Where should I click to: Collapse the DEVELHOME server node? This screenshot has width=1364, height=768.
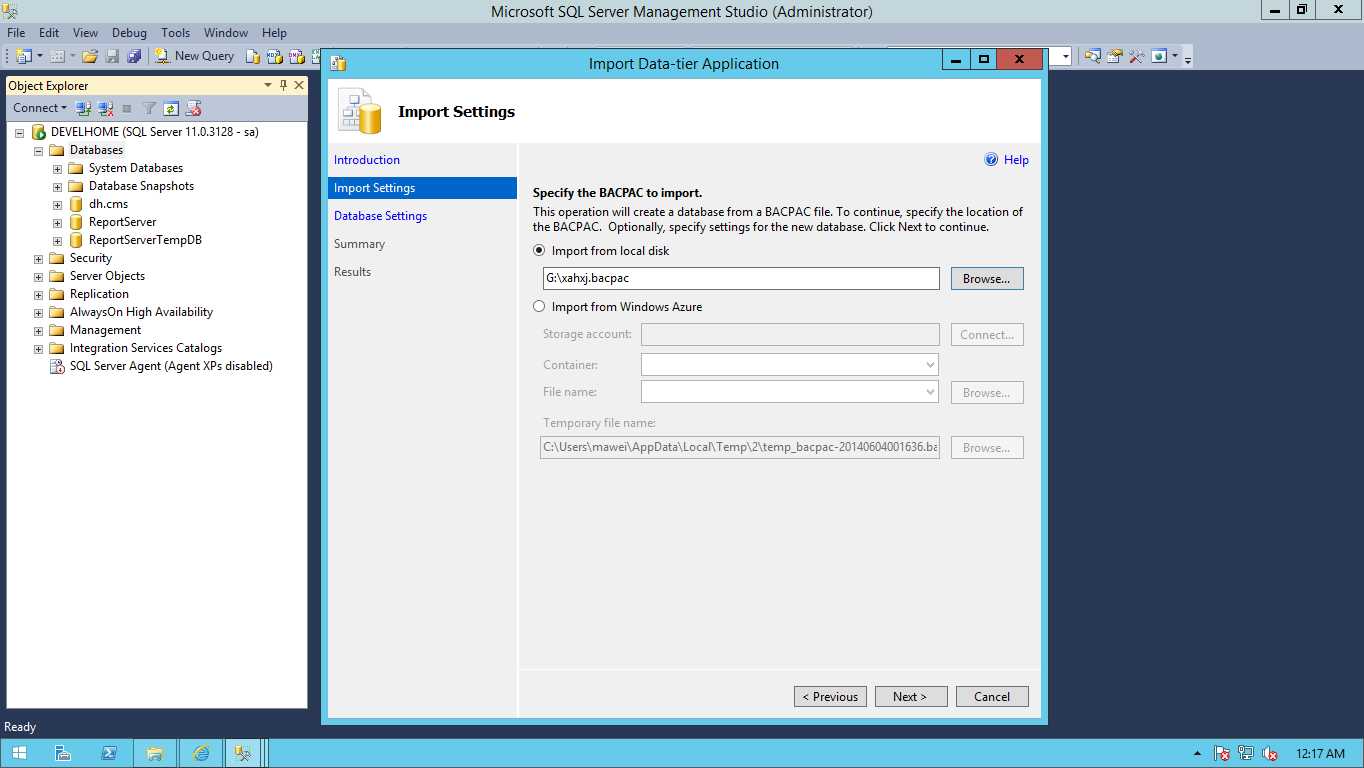click(x=19, y=132)
